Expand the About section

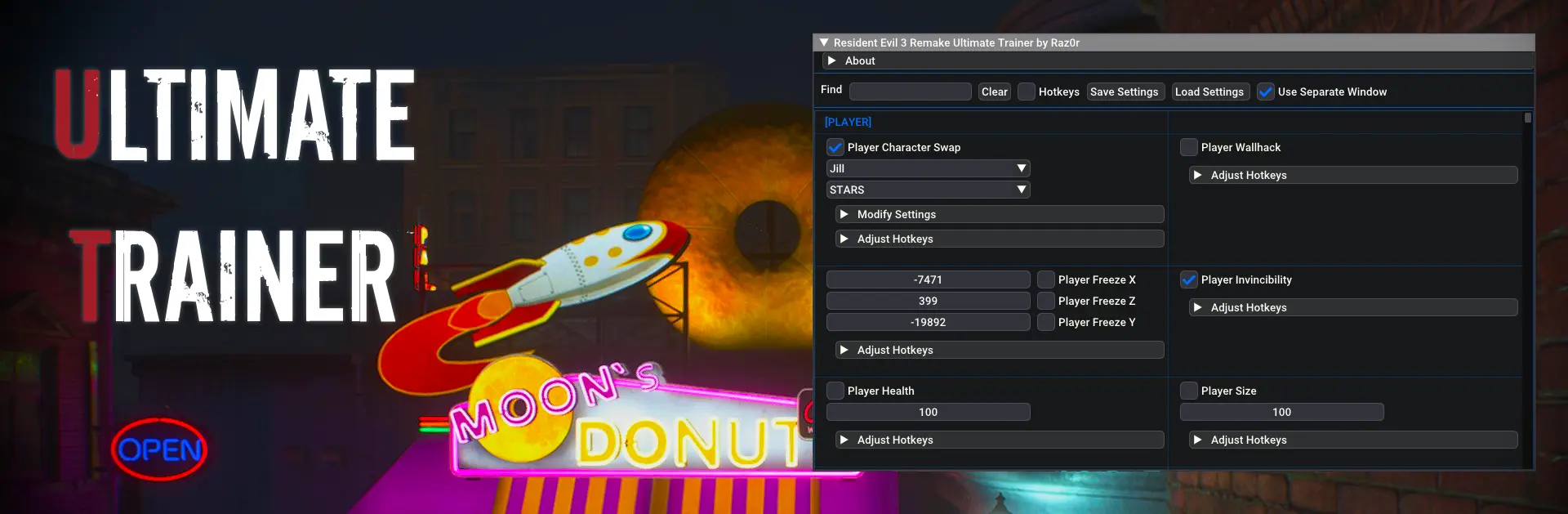[831, 61]
